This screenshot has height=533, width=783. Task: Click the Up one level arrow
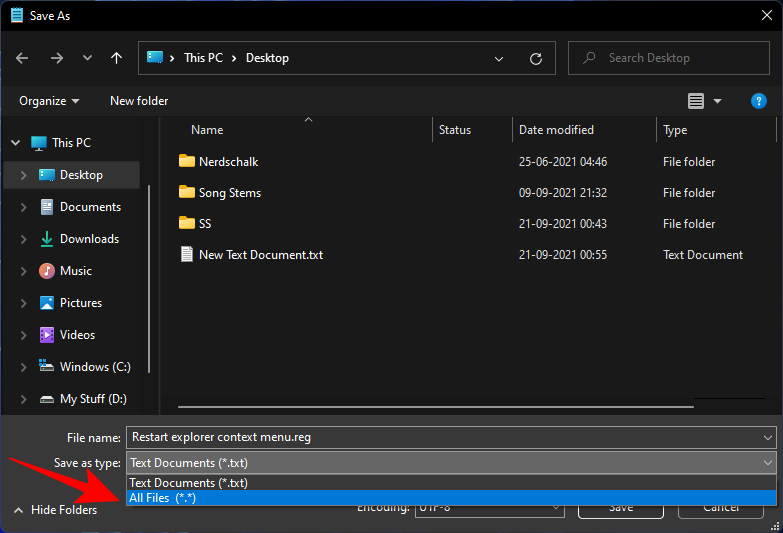click(116, 58)
